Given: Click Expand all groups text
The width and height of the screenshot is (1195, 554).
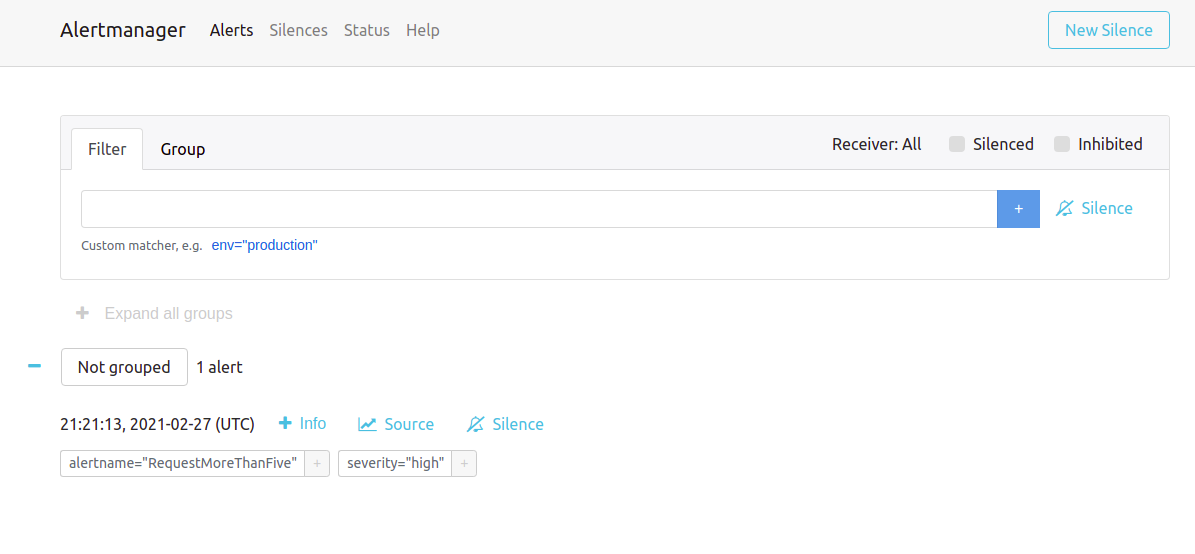Looking at the screenshot, I should (x=168, y=313).
